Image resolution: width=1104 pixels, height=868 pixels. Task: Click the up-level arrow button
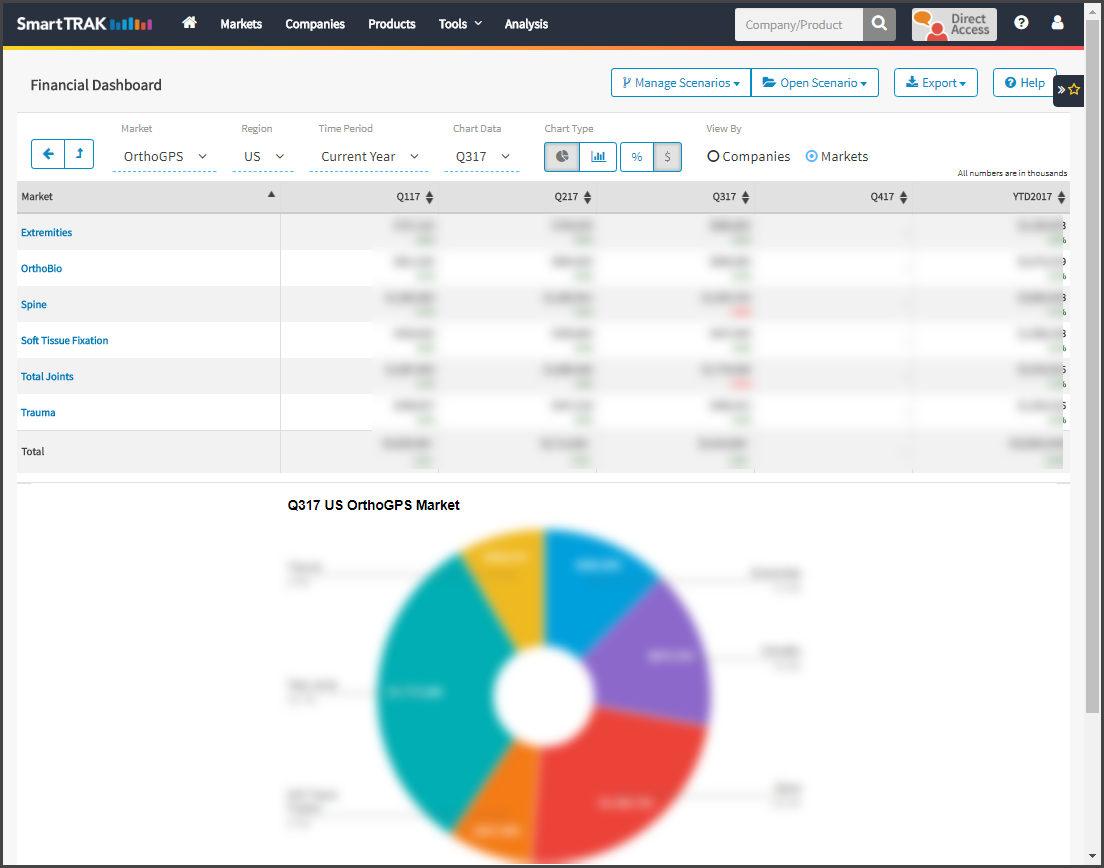pos(79,153)
